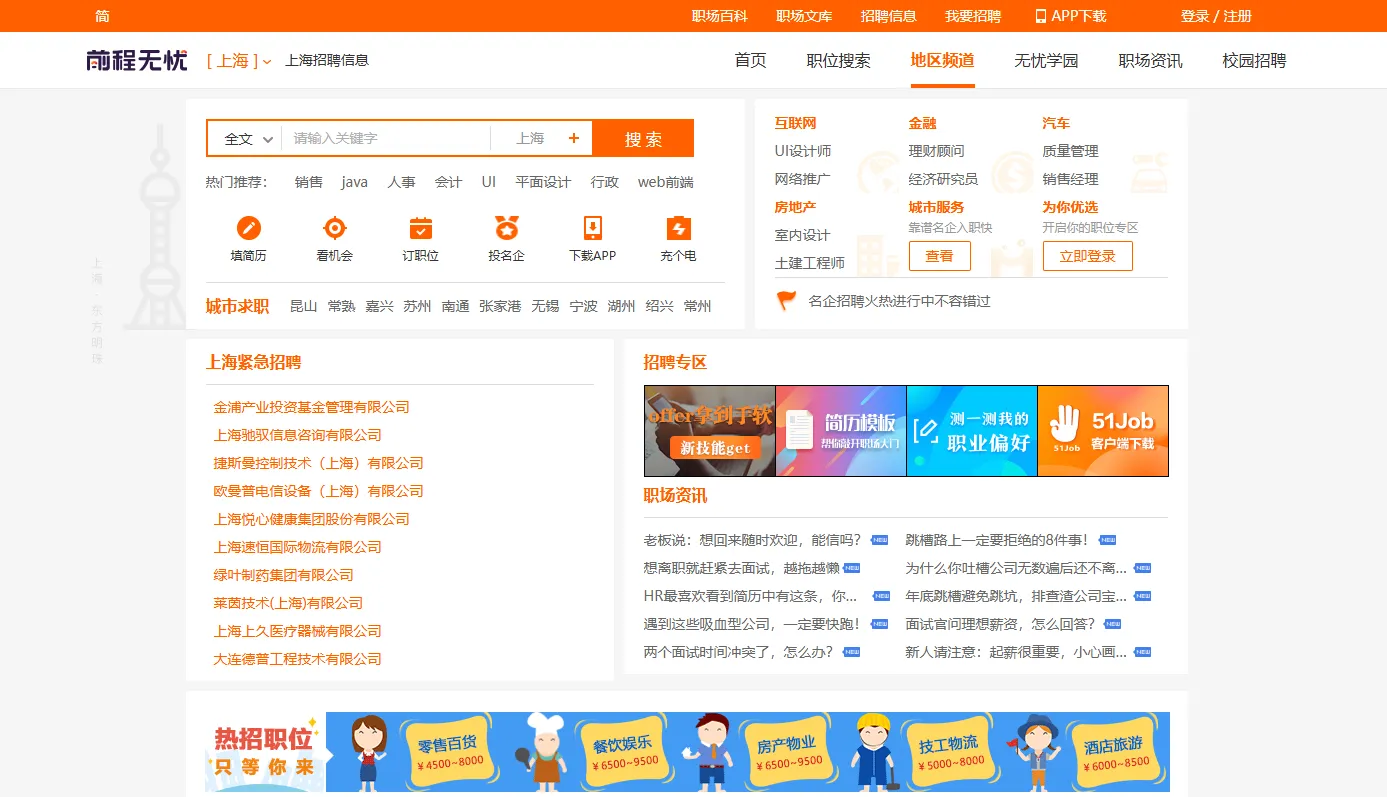This screenshot has height=797, width=1387.
Task: Open 校园招聘 nav tab
Action: (x=1254, y=61)
